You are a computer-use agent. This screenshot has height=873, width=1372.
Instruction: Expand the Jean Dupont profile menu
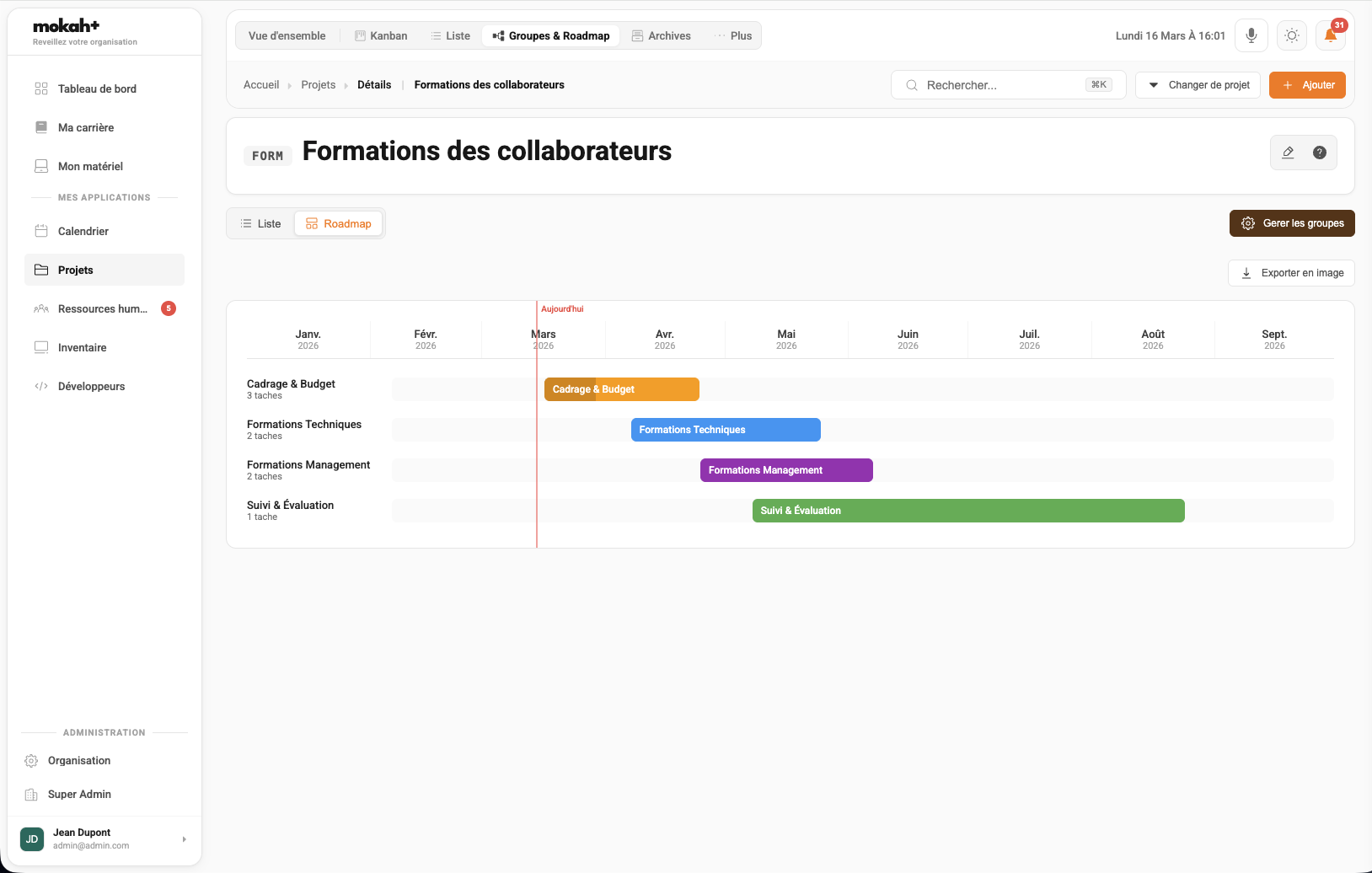tap(103, 838)
